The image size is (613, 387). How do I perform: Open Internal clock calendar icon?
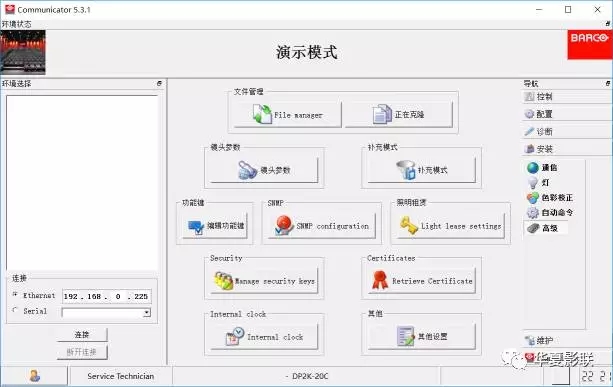pyautogui.click(x=235, y=336)
